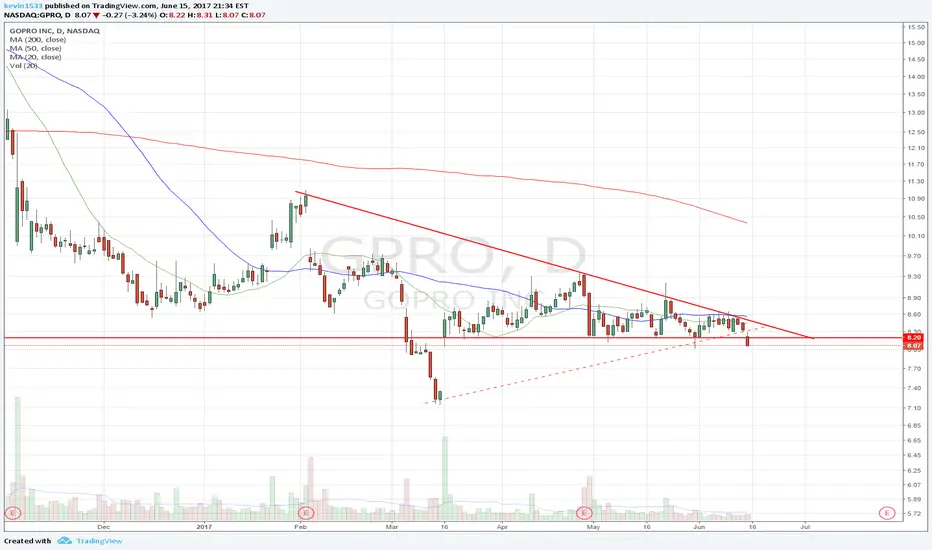Viewport: 932px width, 550px height.
Task: Open the kevin1533 author profile link
Action: (x=23, y=6)
